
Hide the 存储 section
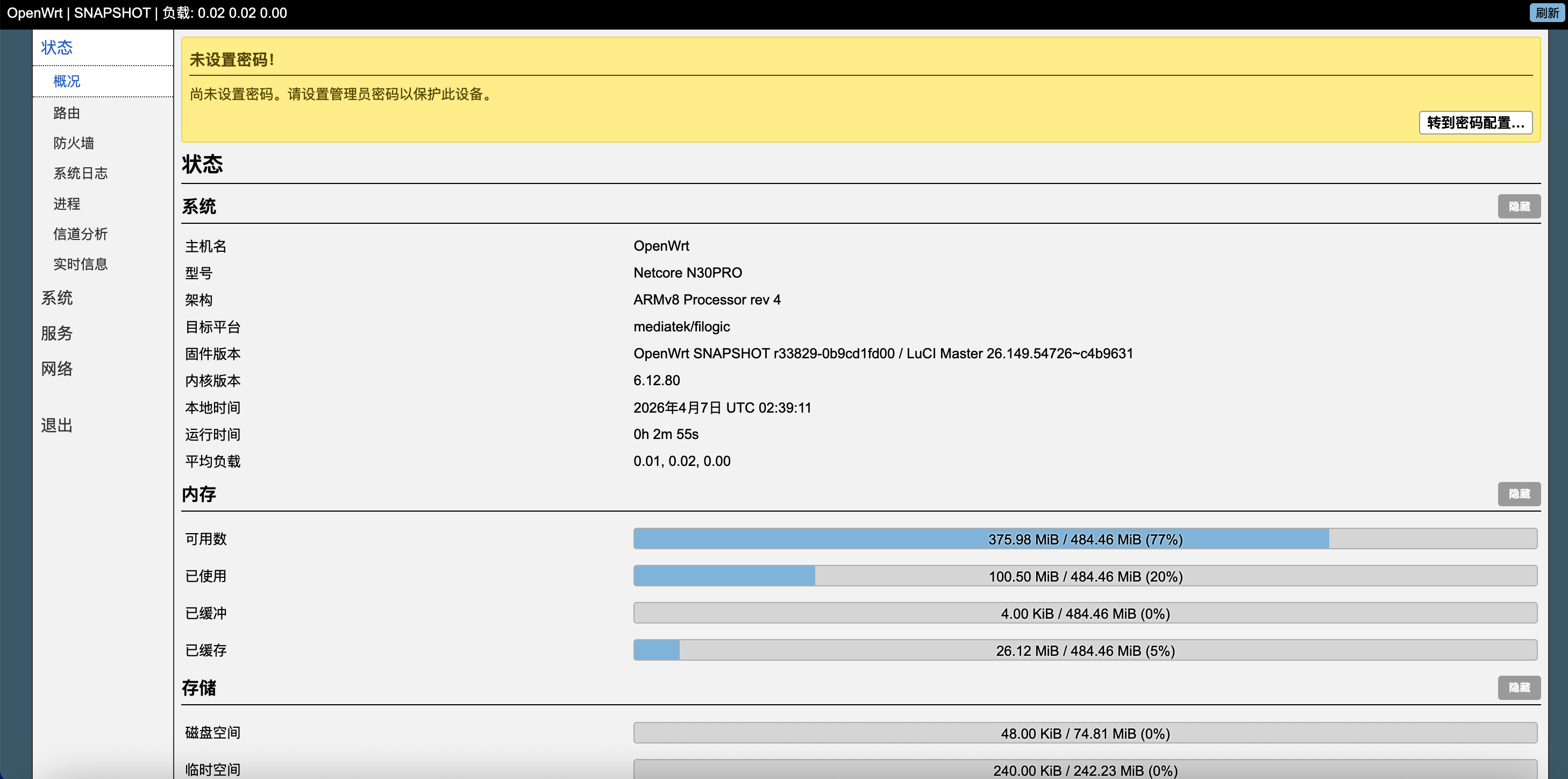click(1519, 688)
